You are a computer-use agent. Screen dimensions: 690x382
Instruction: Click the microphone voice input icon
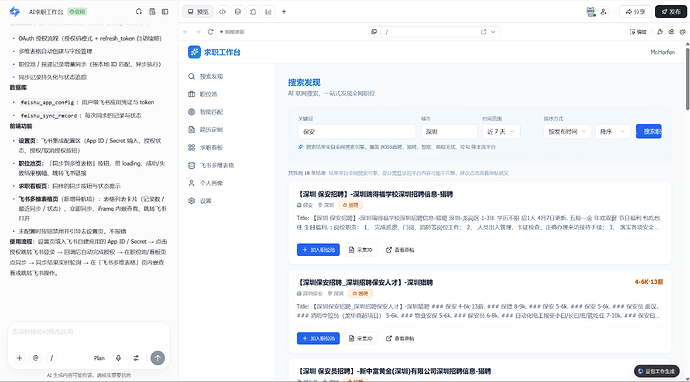click(x=118, y=358)
